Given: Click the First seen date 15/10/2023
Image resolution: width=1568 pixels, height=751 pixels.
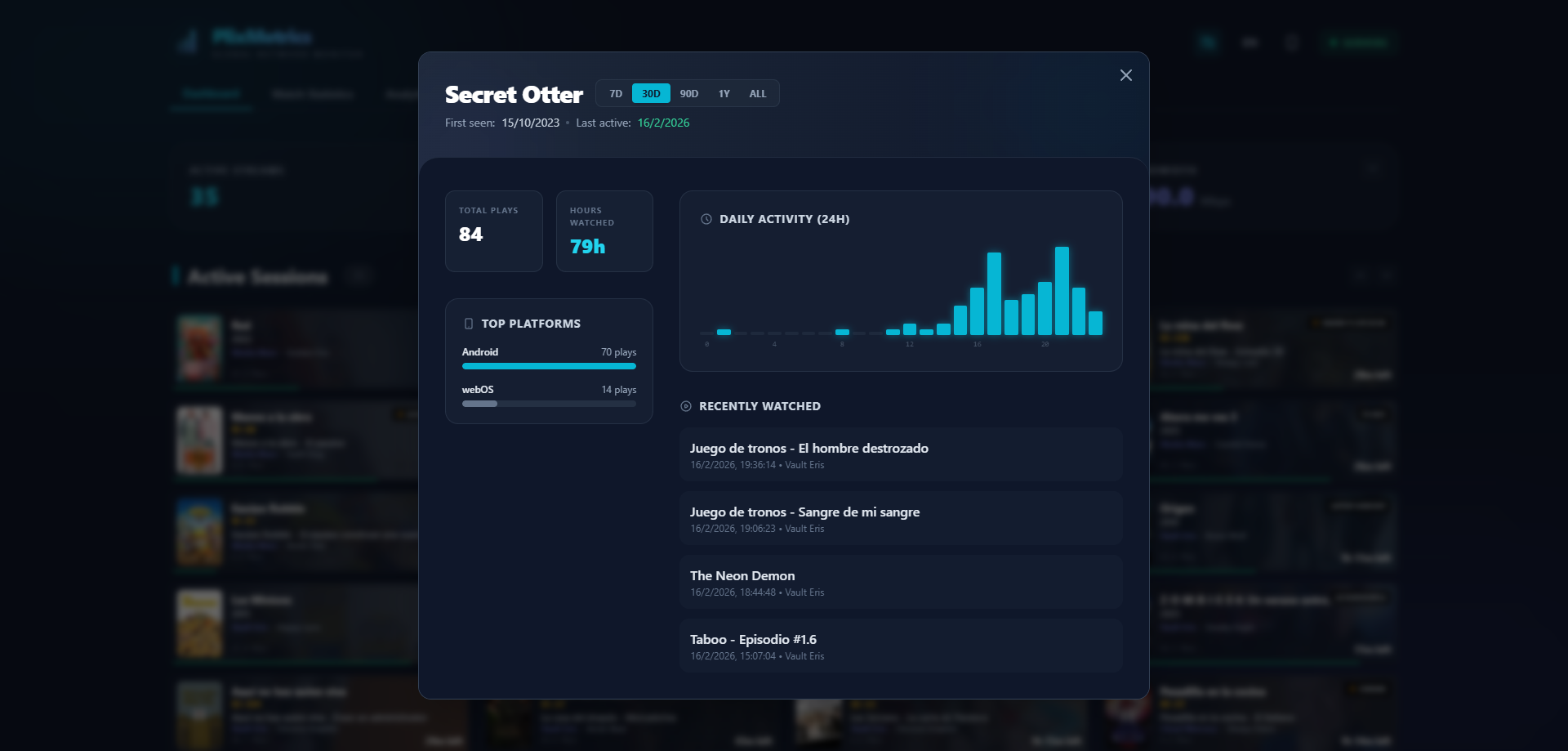Looking at the screenshot, I should [531, 123].
